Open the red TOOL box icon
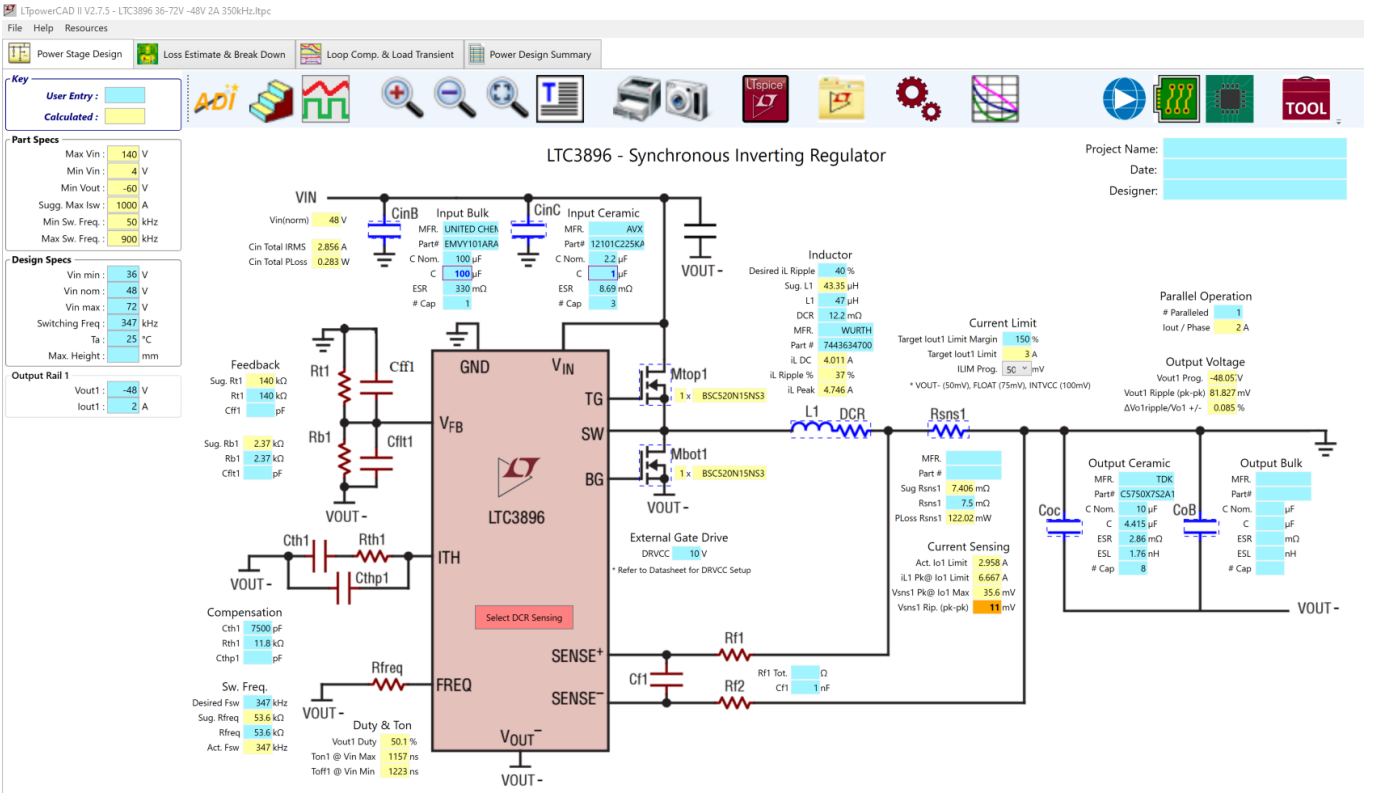Image resolution: width=1391 pixels, height=807 pixels. coord(1306,99)
